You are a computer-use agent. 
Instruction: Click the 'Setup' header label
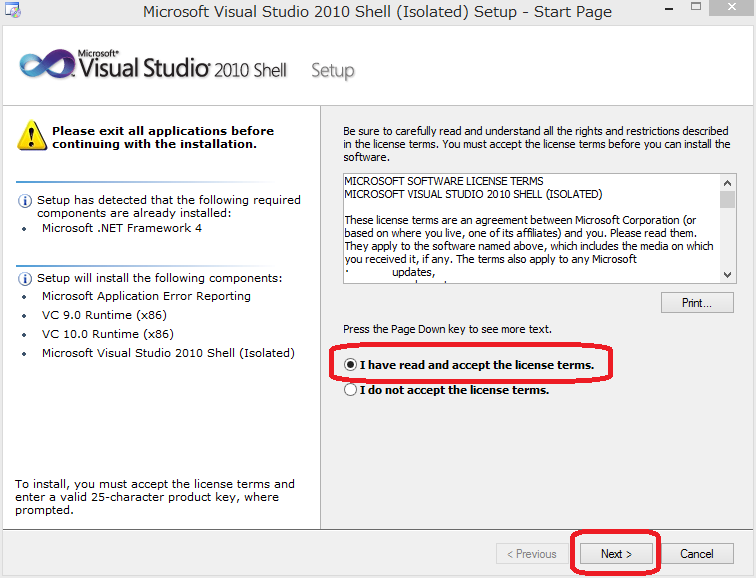pos(333,71)
